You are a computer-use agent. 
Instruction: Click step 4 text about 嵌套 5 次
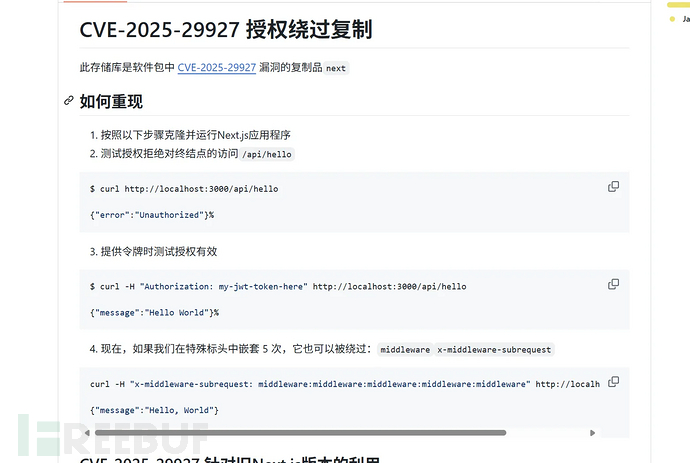[x=237, y=349]
